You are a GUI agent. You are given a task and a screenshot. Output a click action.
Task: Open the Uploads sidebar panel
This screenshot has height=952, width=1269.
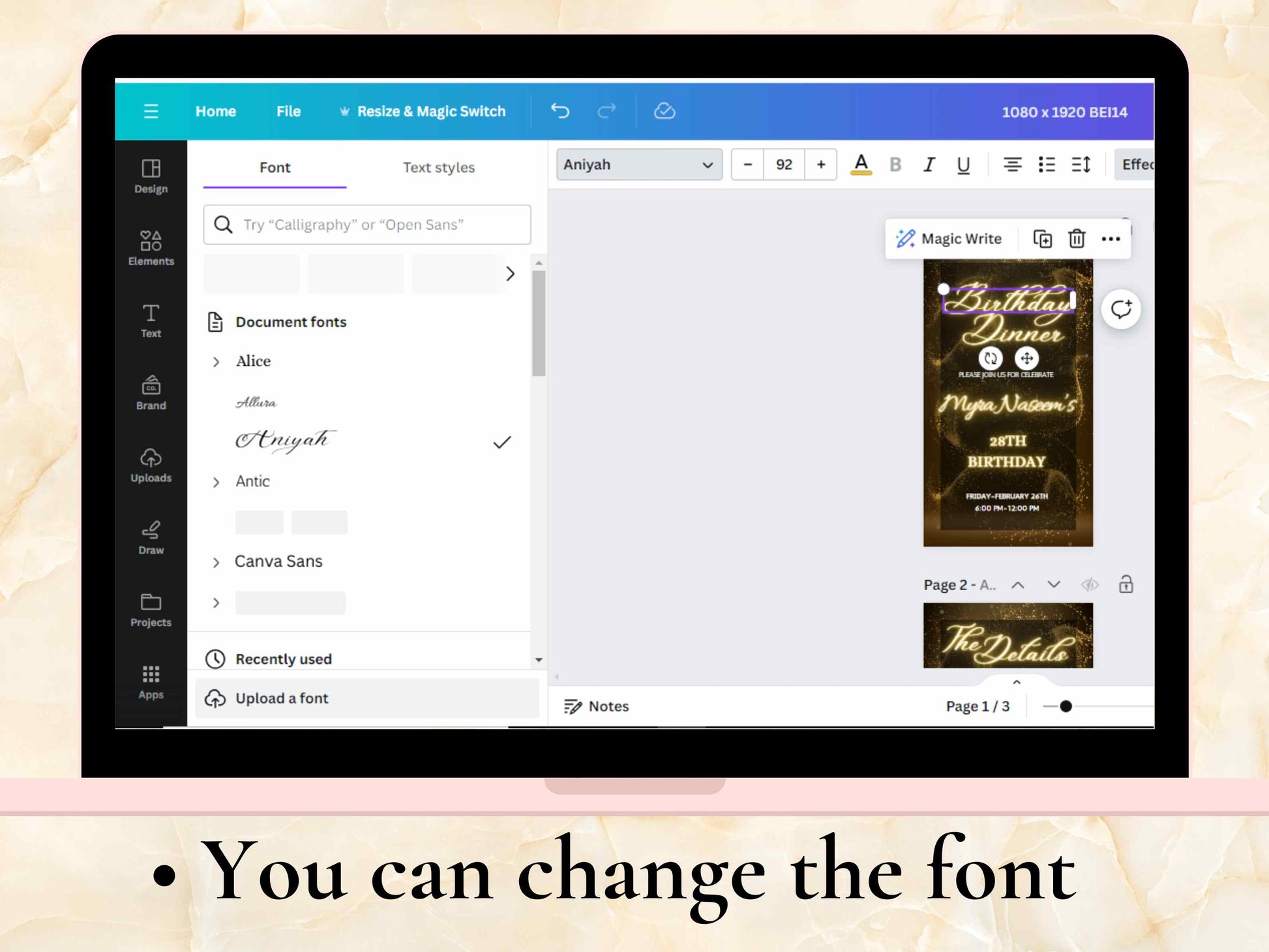[151, 465]
